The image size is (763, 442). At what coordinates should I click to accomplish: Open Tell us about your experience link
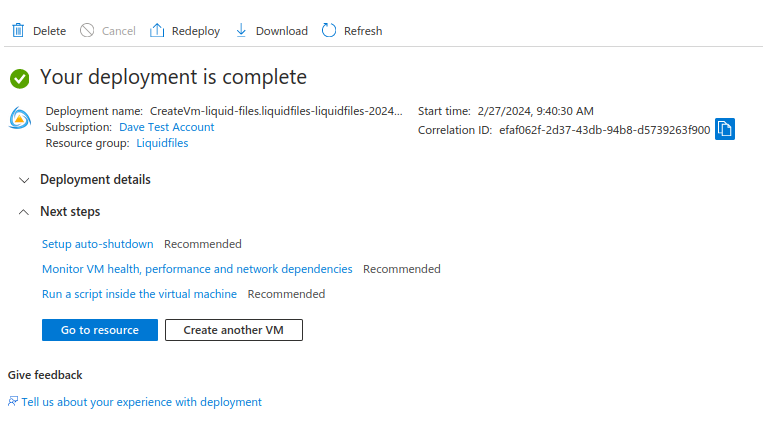coord(142,402)
